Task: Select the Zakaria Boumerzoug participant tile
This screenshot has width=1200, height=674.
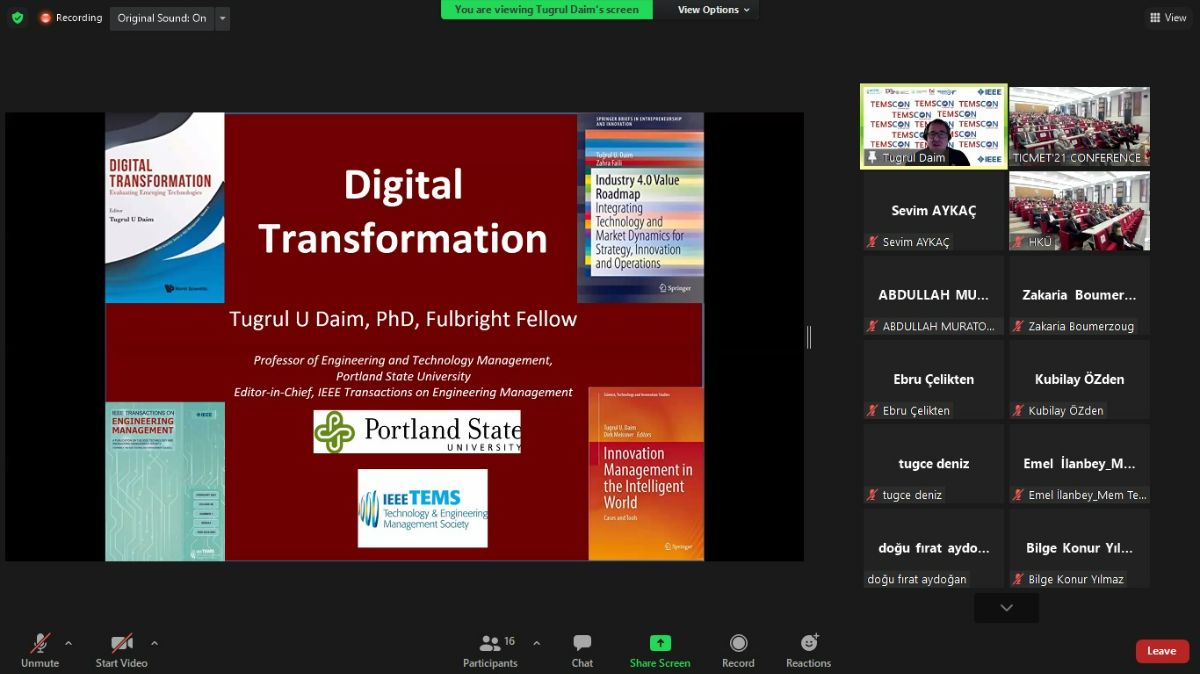Action: (1079, 295)
